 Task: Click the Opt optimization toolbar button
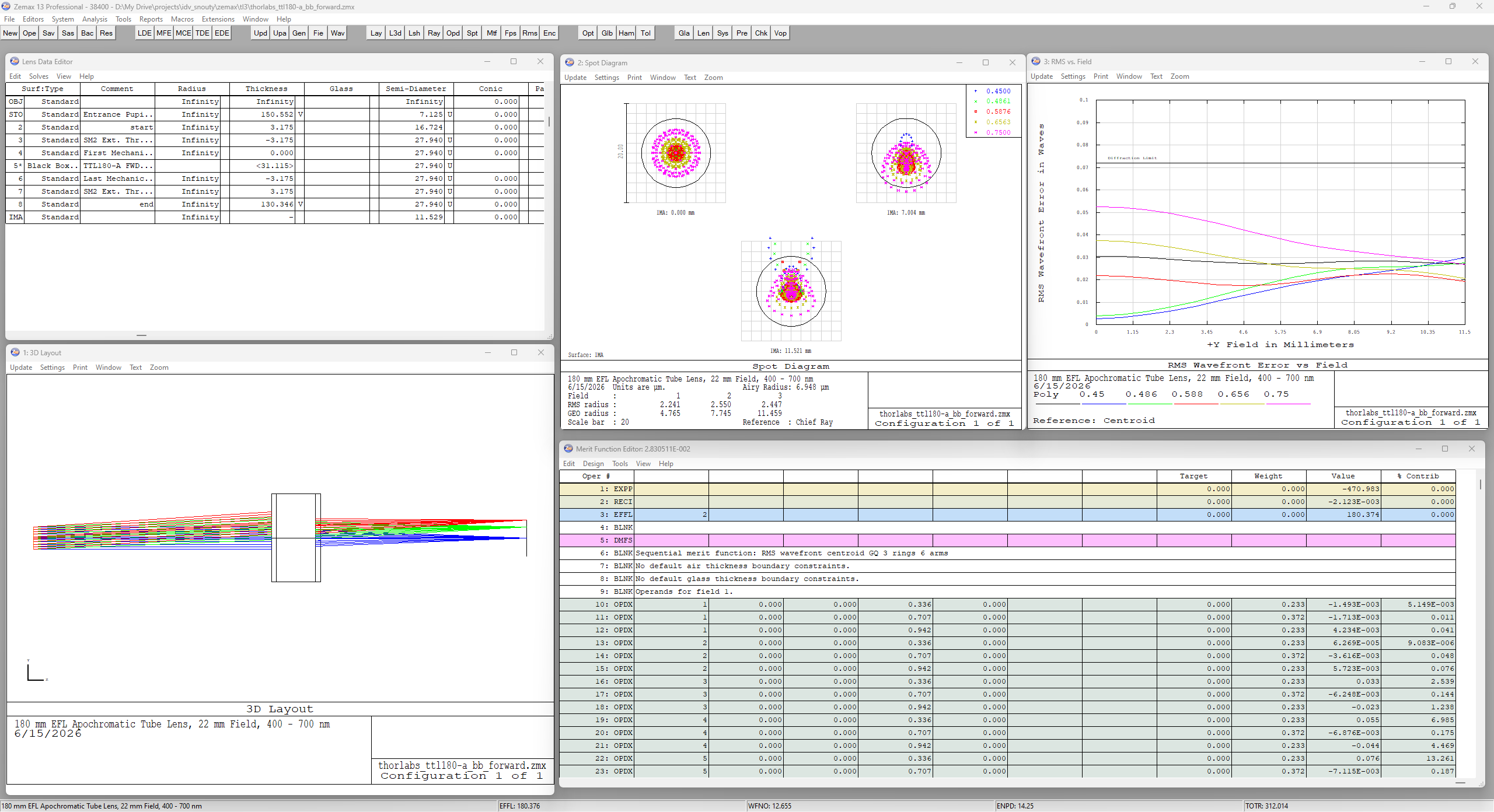(x=588, y=33)
